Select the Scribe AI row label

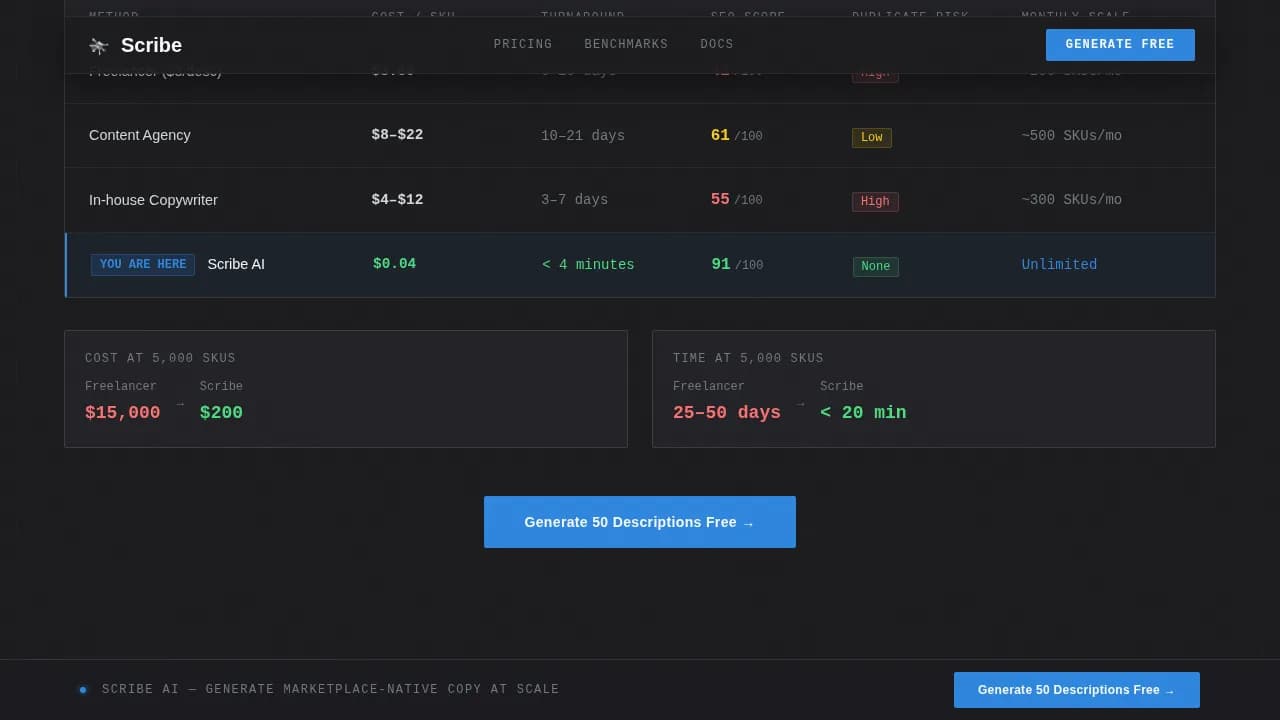(236, 265)
